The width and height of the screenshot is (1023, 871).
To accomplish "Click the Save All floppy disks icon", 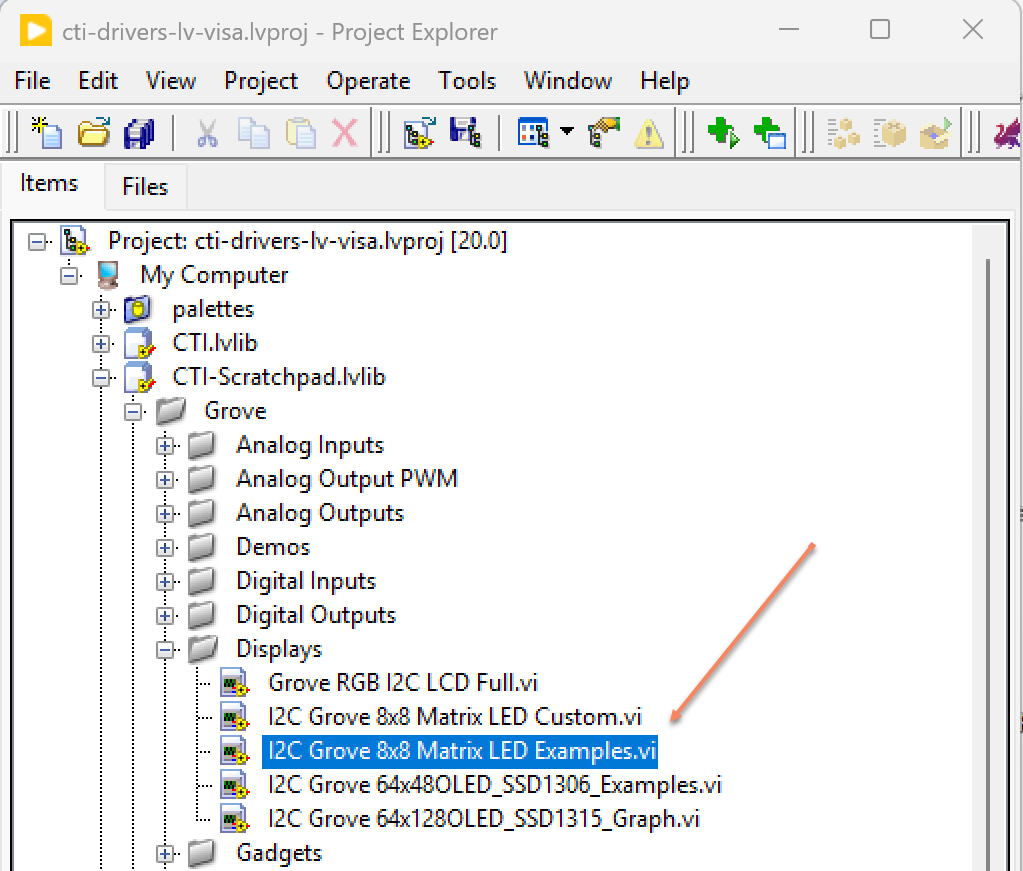I will point(138,132).
